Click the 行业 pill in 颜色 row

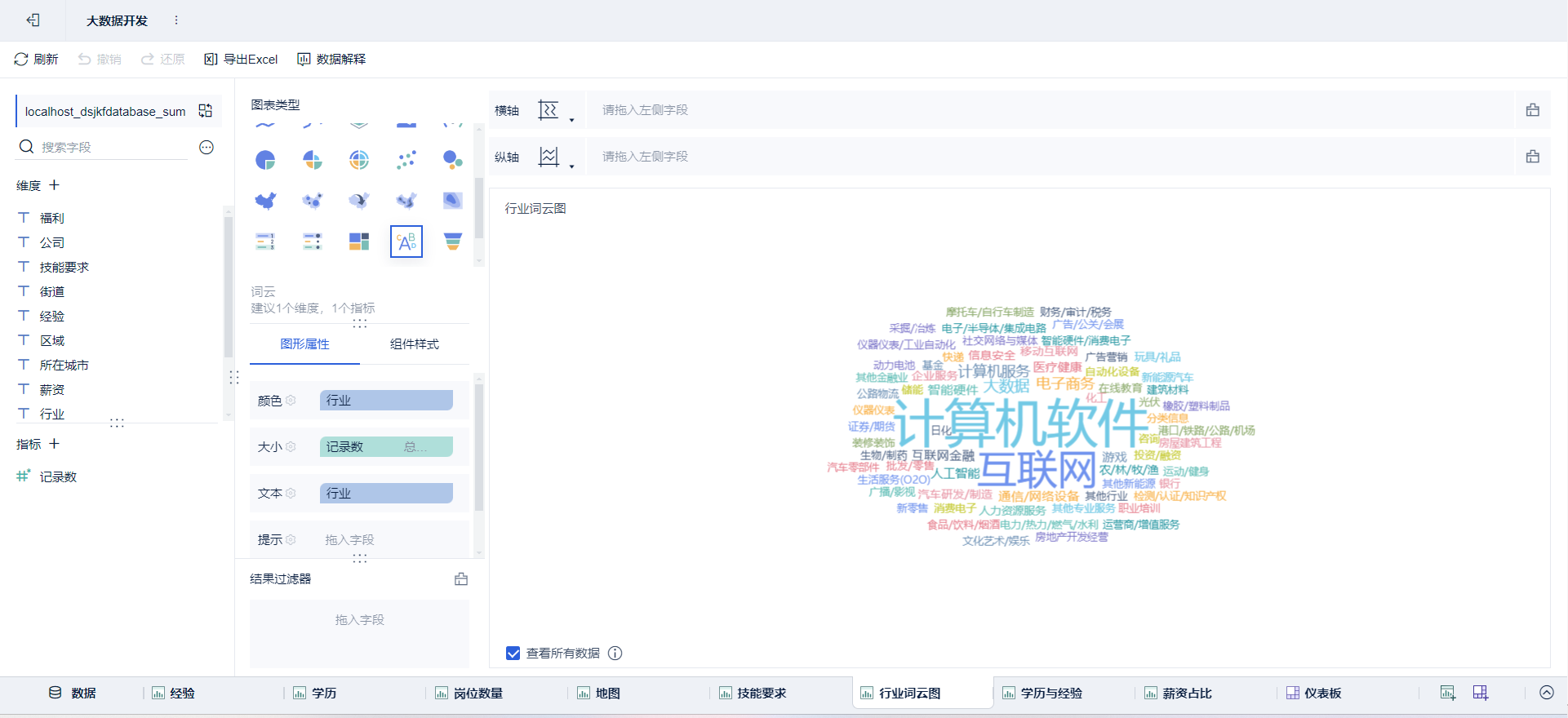(386, 401)
